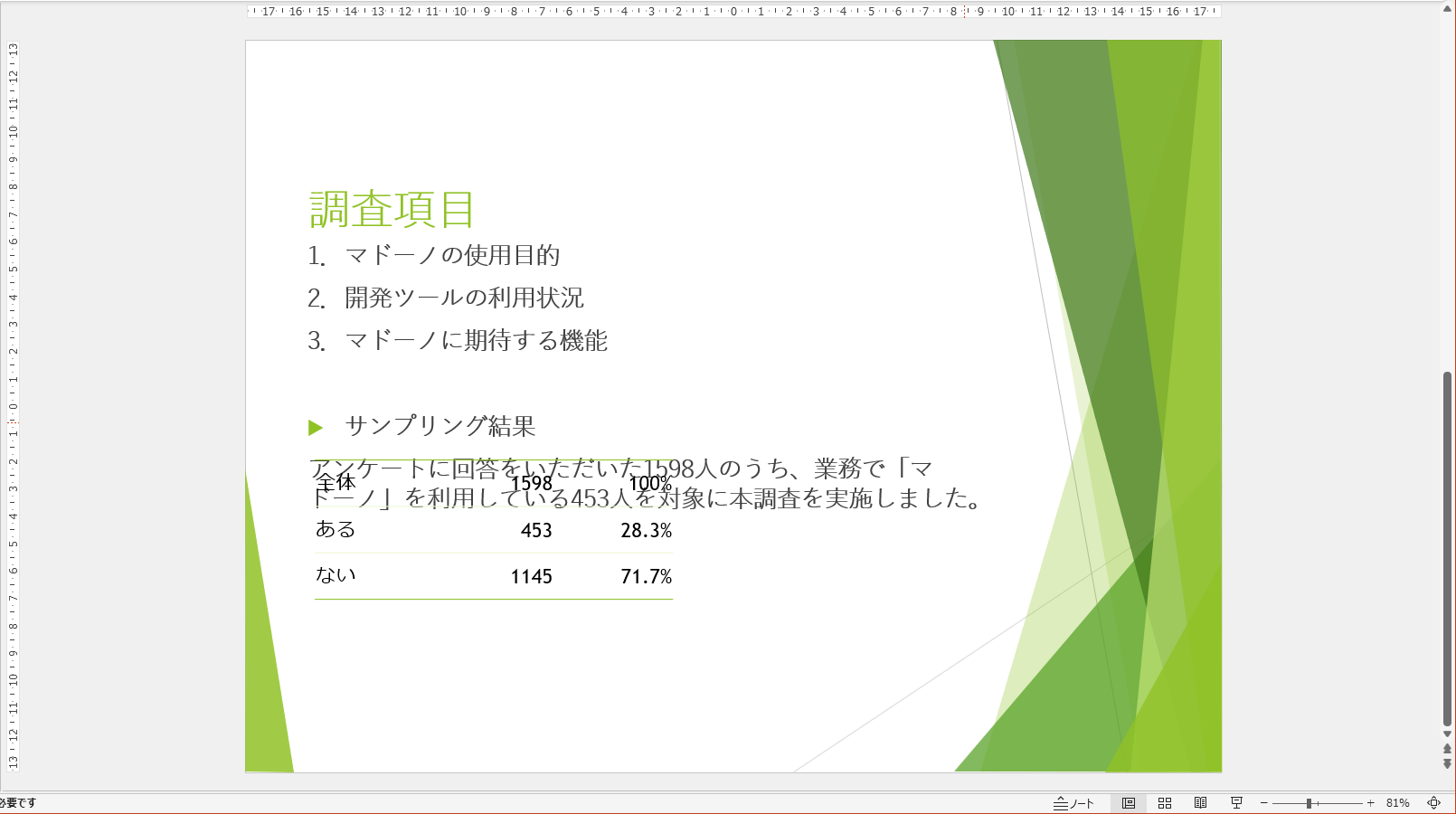Click the table cell 453
Viewport: 1456px width, 814px height.
point(536,531)
